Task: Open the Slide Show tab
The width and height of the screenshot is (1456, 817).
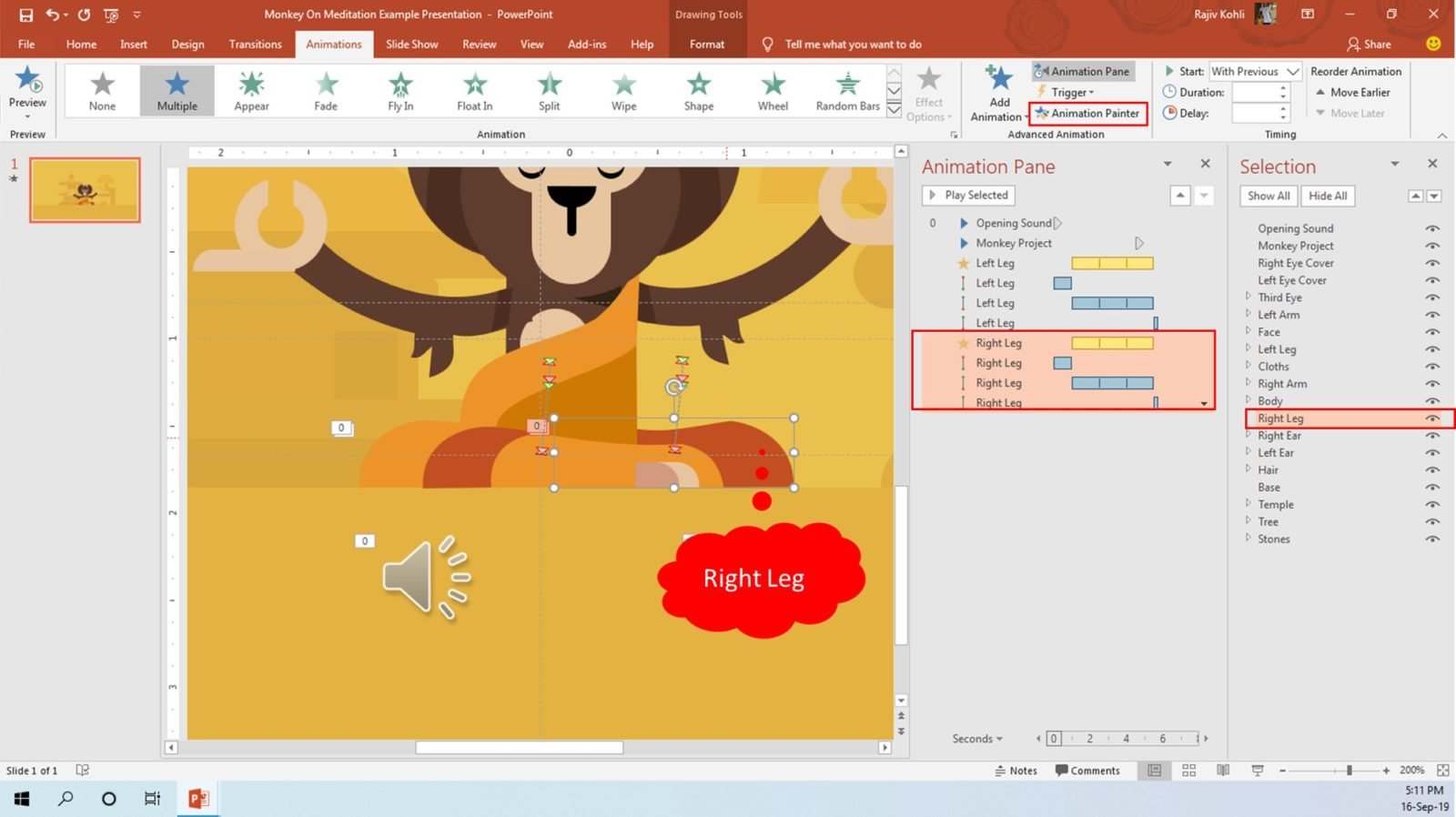Action: 411,44
